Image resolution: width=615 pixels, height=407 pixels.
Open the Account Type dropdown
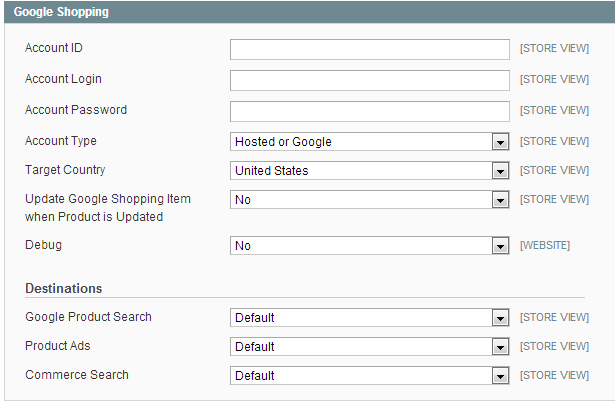tap(369, 142)
